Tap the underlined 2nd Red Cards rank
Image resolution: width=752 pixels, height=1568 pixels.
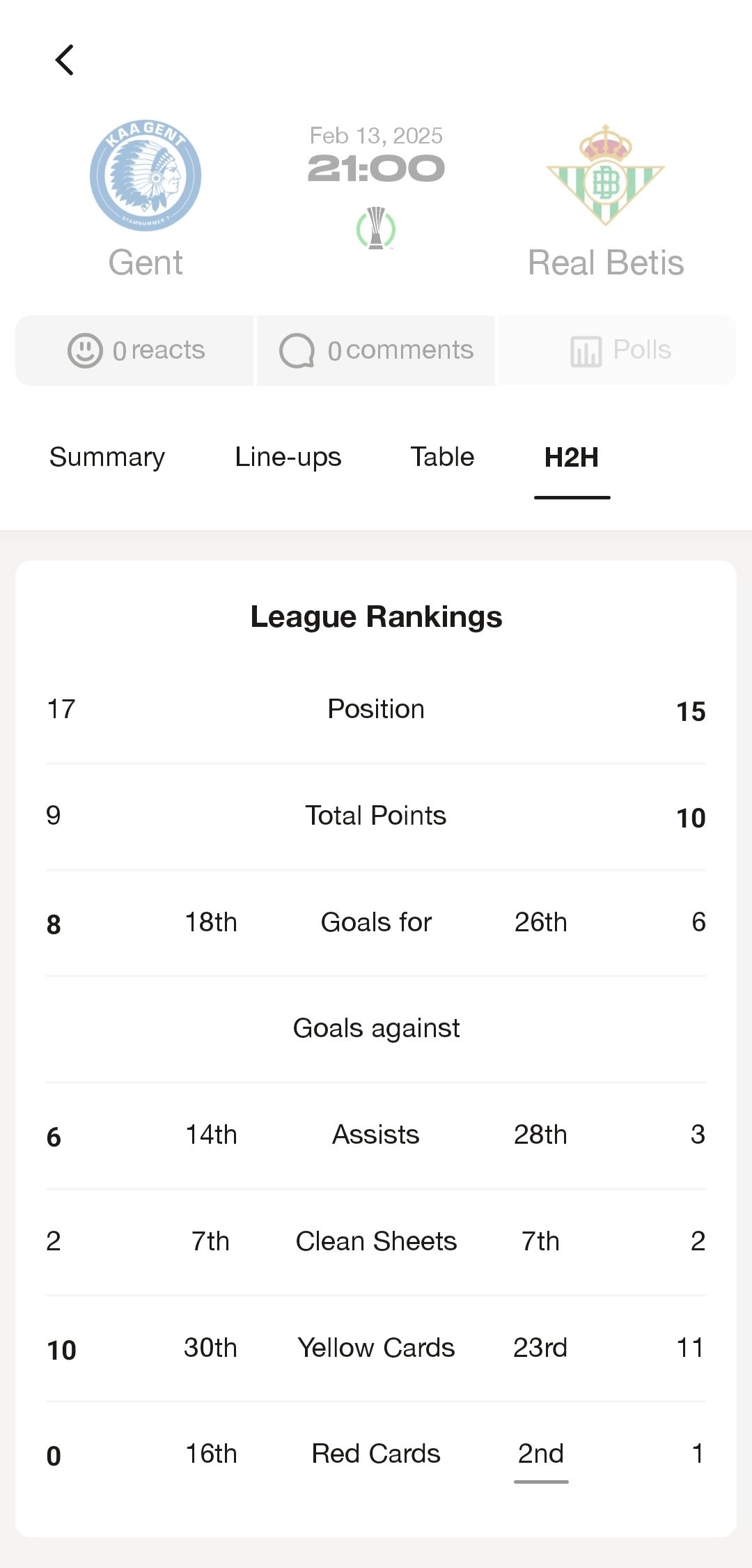coord(540,1454)
